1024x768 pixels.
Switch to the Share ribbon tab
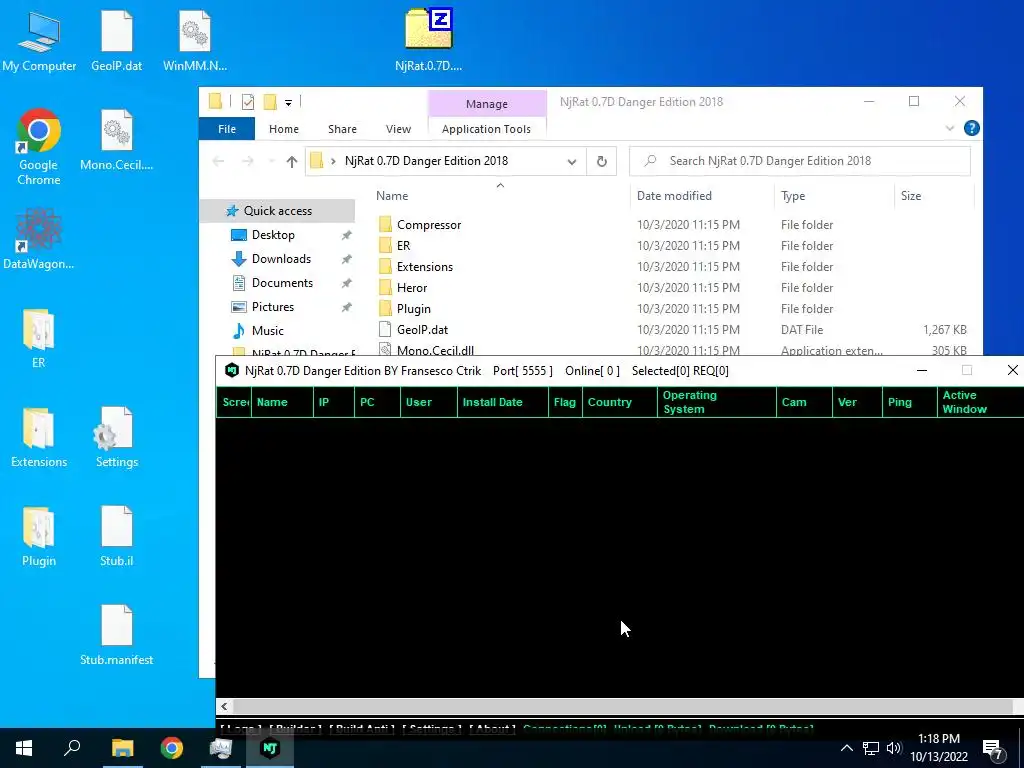point(342,129)
